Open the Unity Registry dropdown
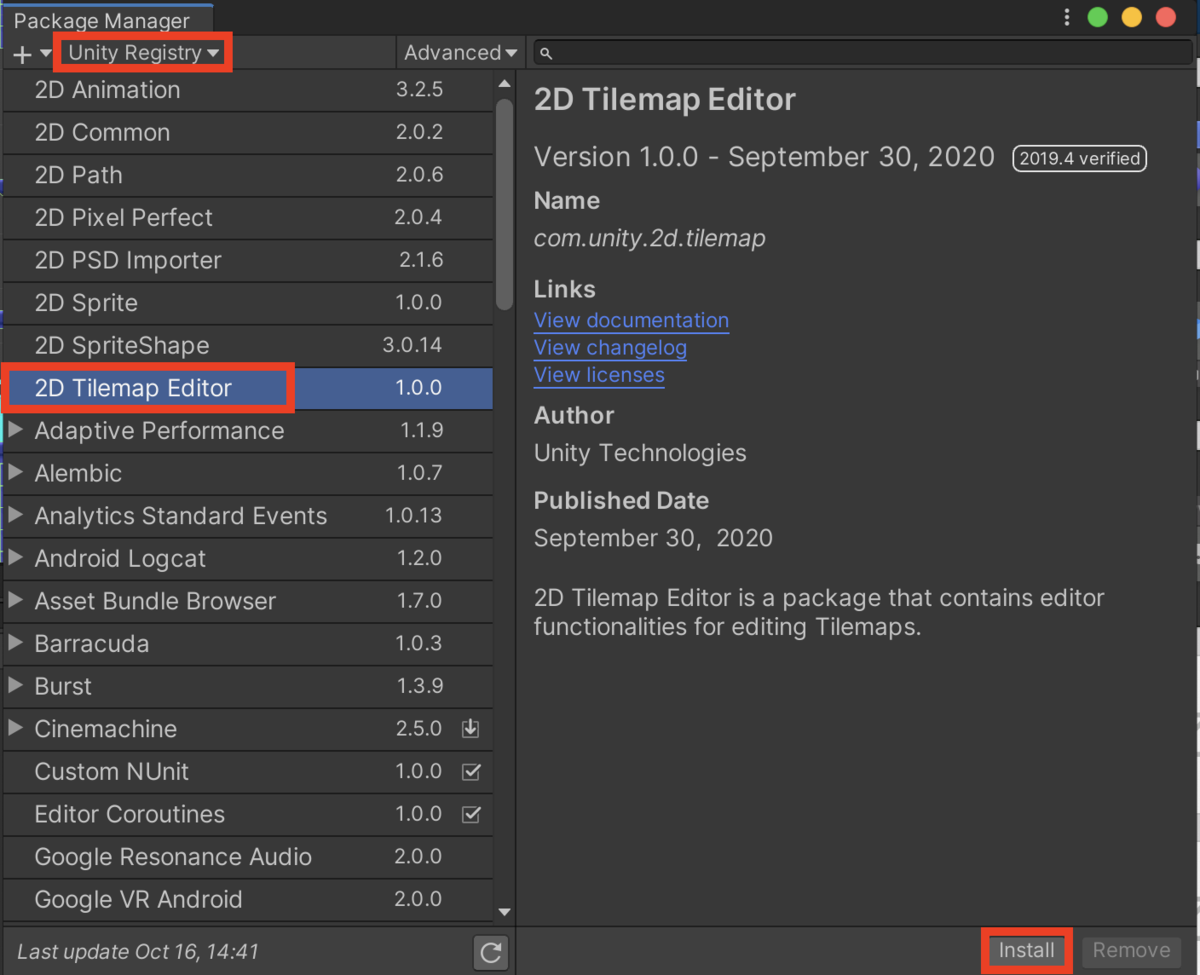Image resolution: width=1200 pixels, height=975 pixels. coord(144,53)
